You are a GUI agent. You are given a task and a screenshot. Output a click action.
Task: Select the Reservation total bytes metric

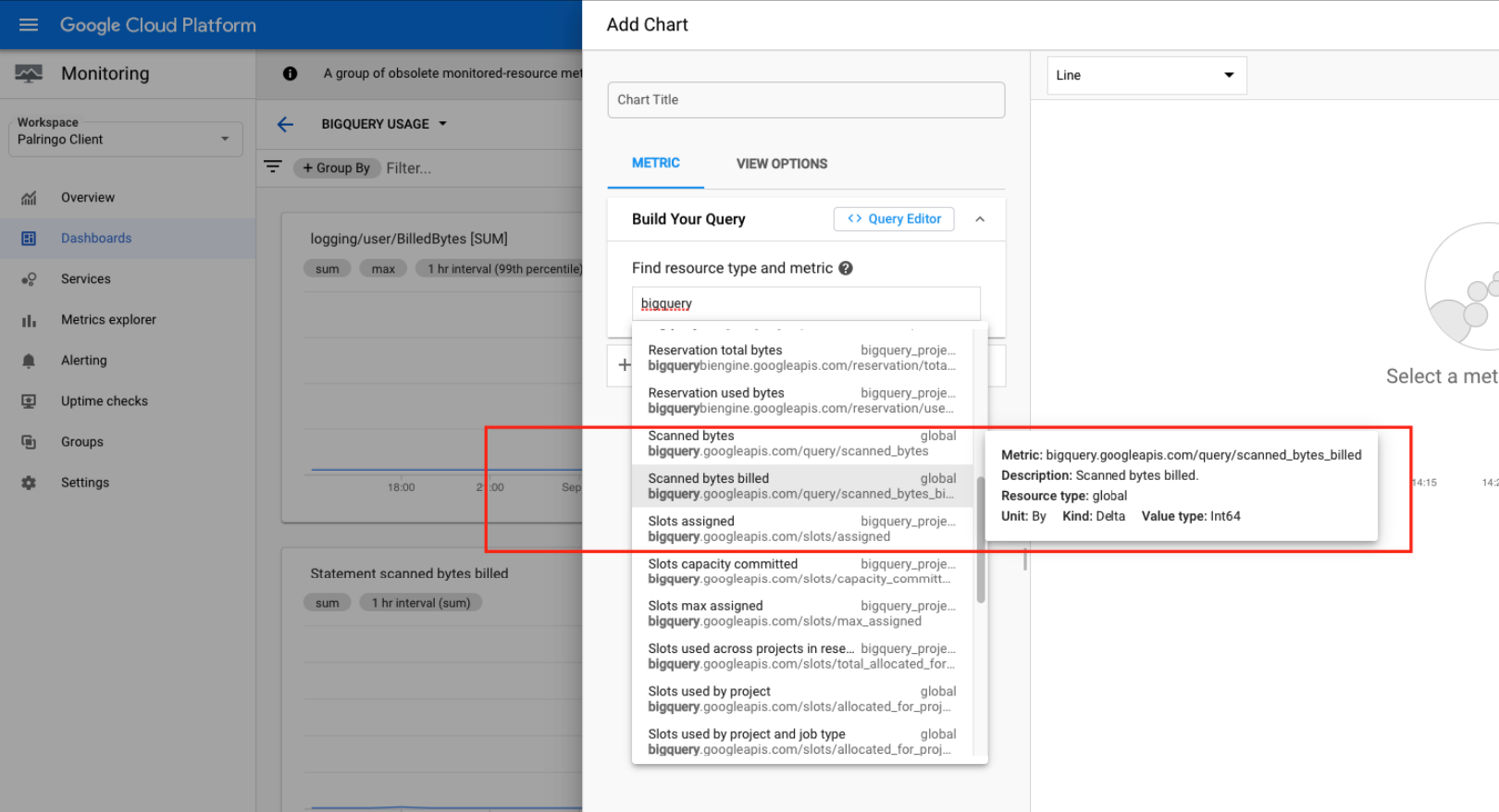tap(802, 358)
